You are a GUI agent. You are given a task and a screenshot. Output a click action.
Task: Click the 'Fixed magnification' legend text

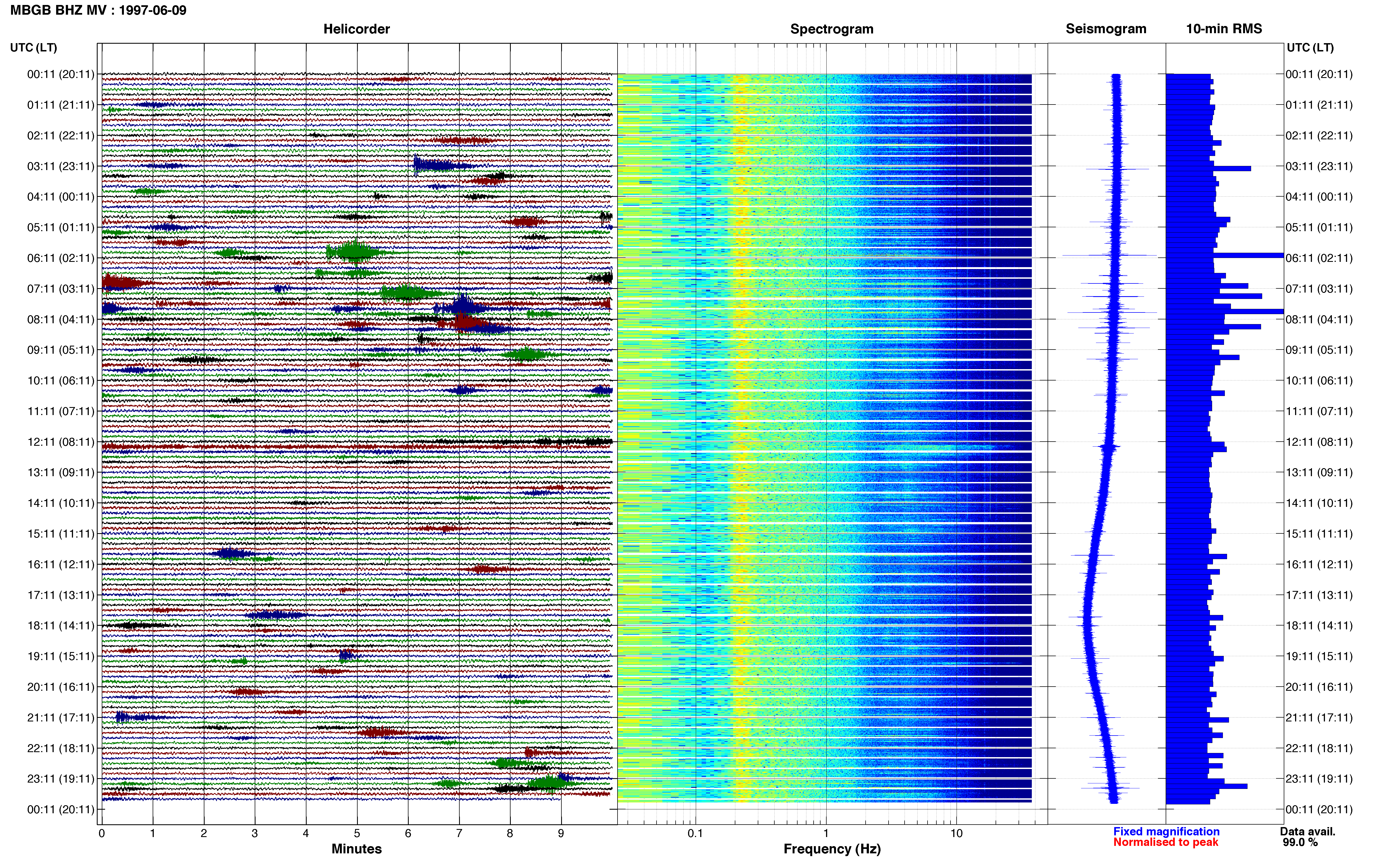pos(1166,831)
